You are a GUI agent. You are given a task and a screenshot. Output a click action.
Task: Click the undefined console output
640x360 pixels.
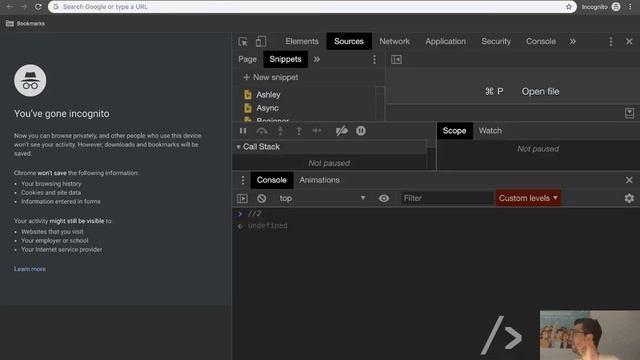pos(268,226)
